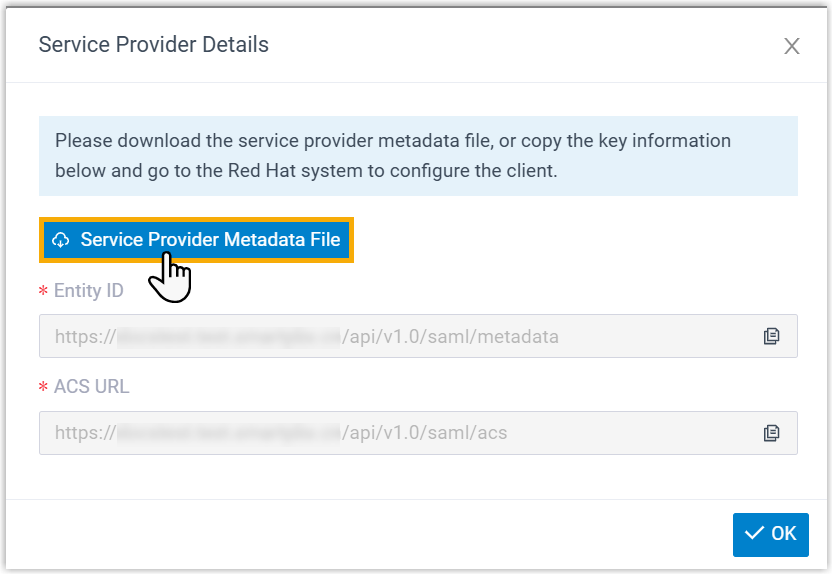Close the Service Provider Details dialog
This screenshot has width=833, height=575.
tap(792, 46)
